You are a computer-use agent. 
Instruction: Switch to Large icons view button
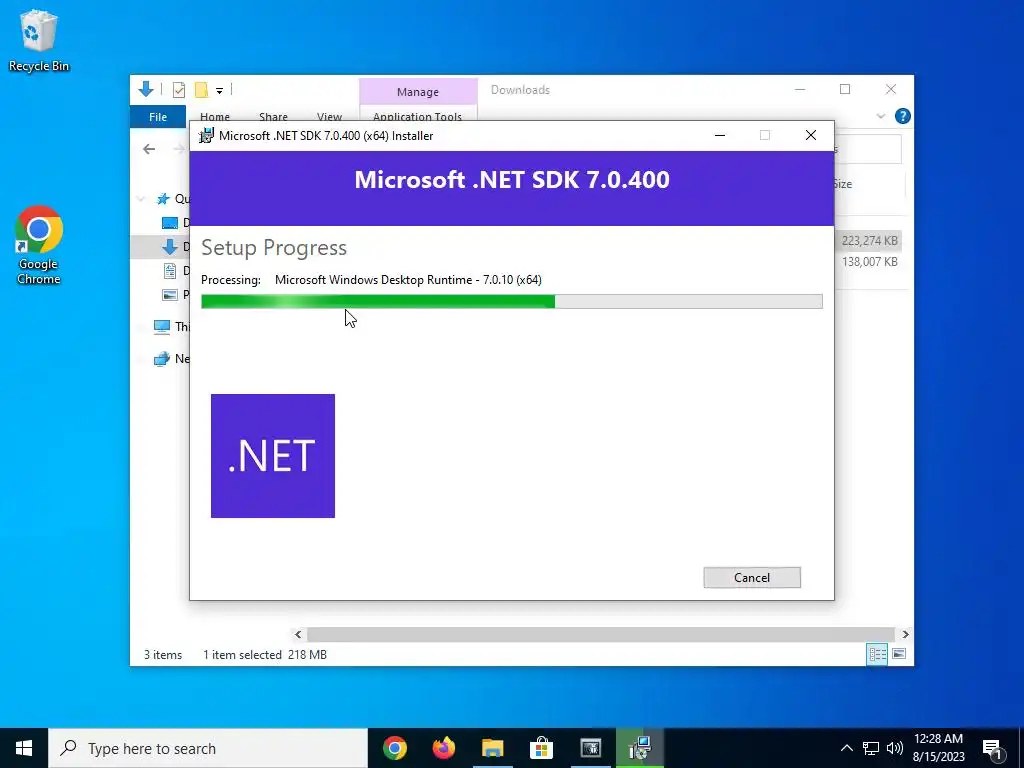point(899,654)
